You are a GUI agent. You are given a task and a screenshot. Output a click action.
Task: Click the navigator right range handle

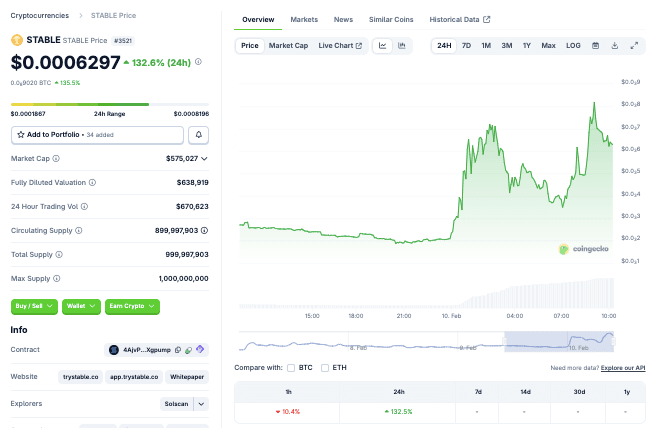pyautogui.click(x=614, y=341)
